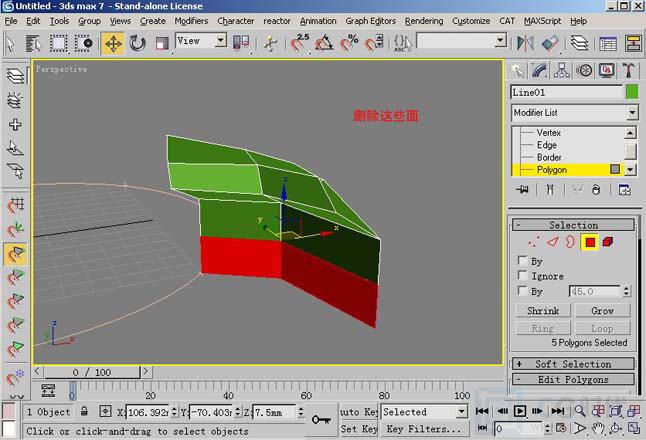Open the Graph Editors menu
646x440 pixels.
coord(370,21)
